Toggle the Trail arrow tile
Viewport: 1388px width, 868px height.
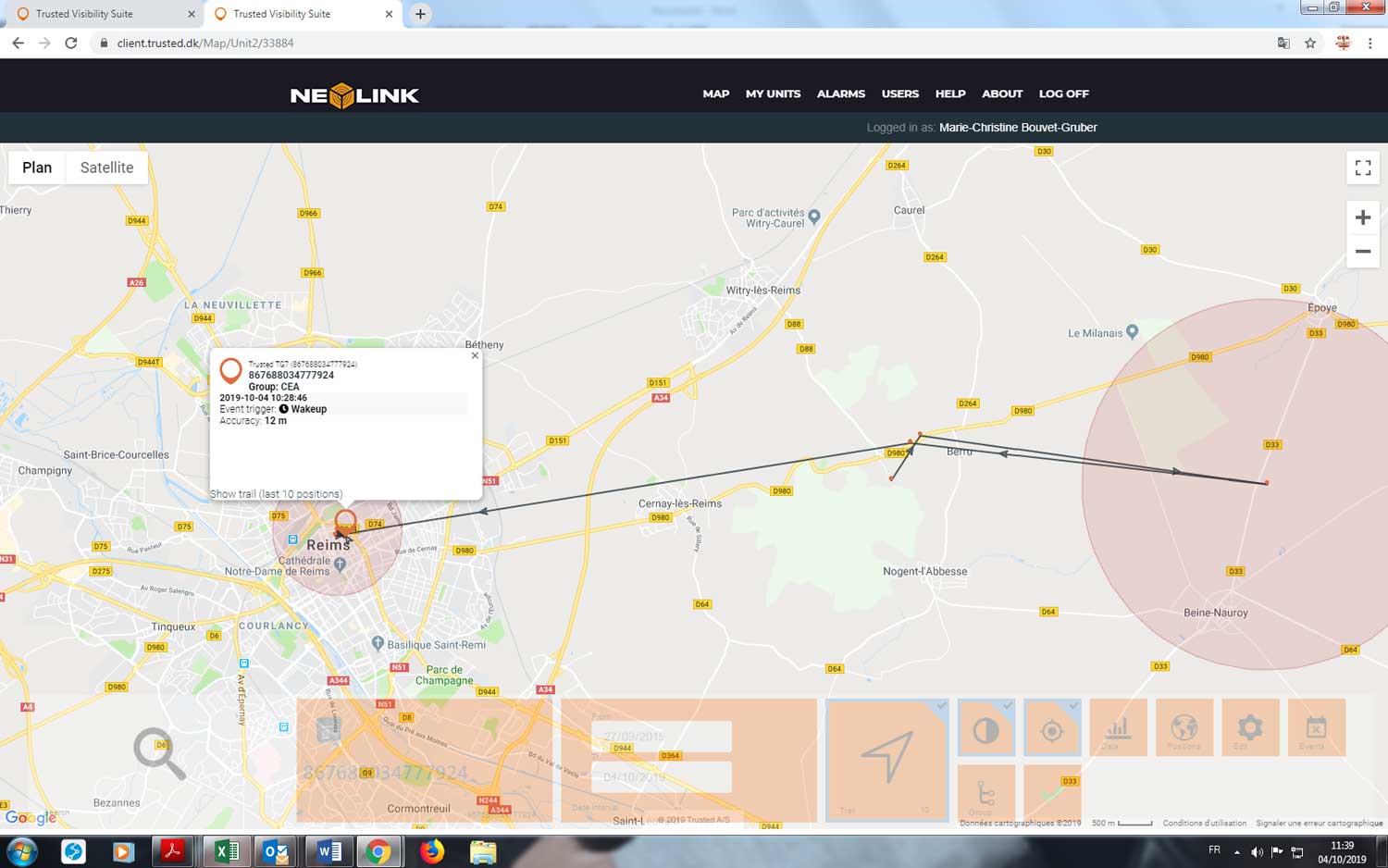click(x=886, y=761)
